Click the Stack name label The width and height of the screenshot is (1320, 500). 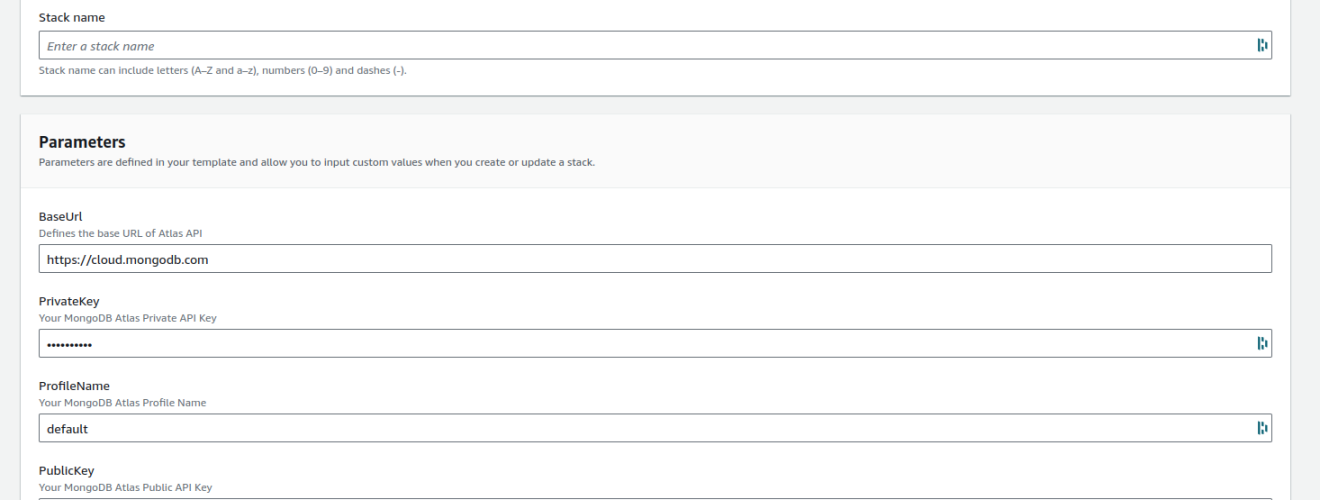(x=71, y=18)
